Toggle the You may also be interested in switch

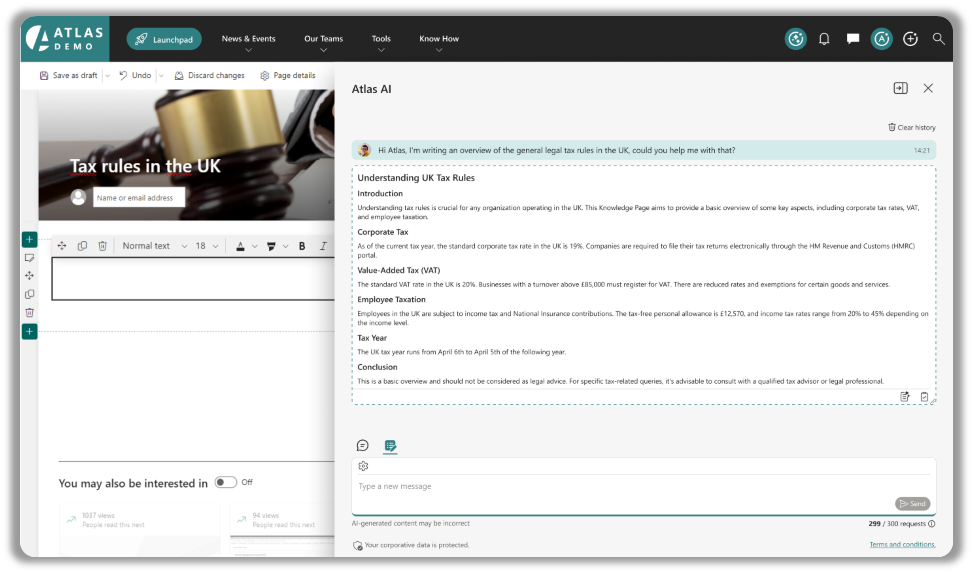pyautogui.click(x=225, y=482)
